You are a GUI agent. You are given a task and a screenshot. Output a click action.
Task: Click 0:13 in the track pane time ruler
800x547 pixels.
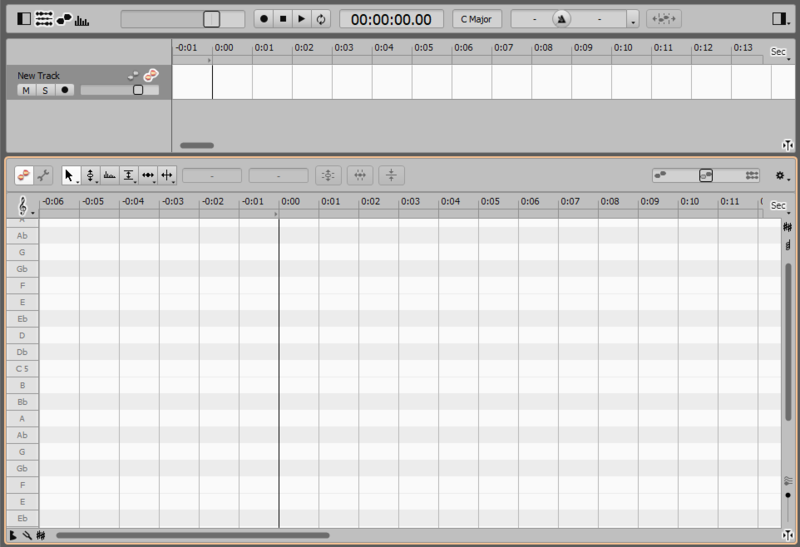[x=743, y=47]
